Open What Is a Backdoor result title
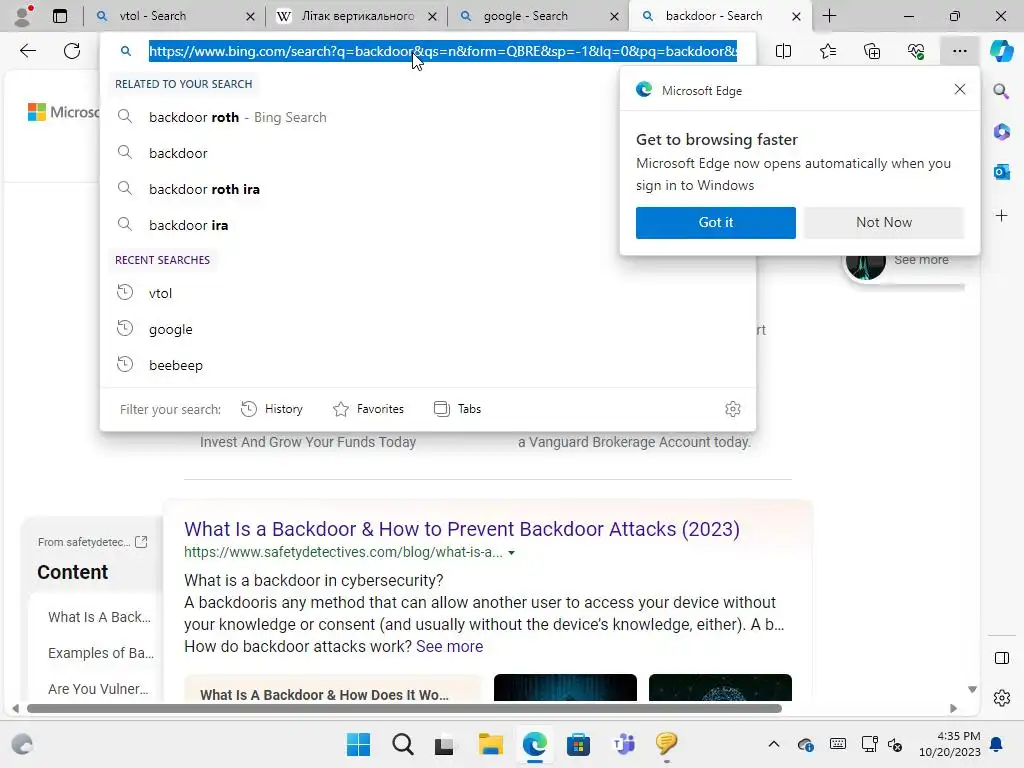 click(462, 528)
